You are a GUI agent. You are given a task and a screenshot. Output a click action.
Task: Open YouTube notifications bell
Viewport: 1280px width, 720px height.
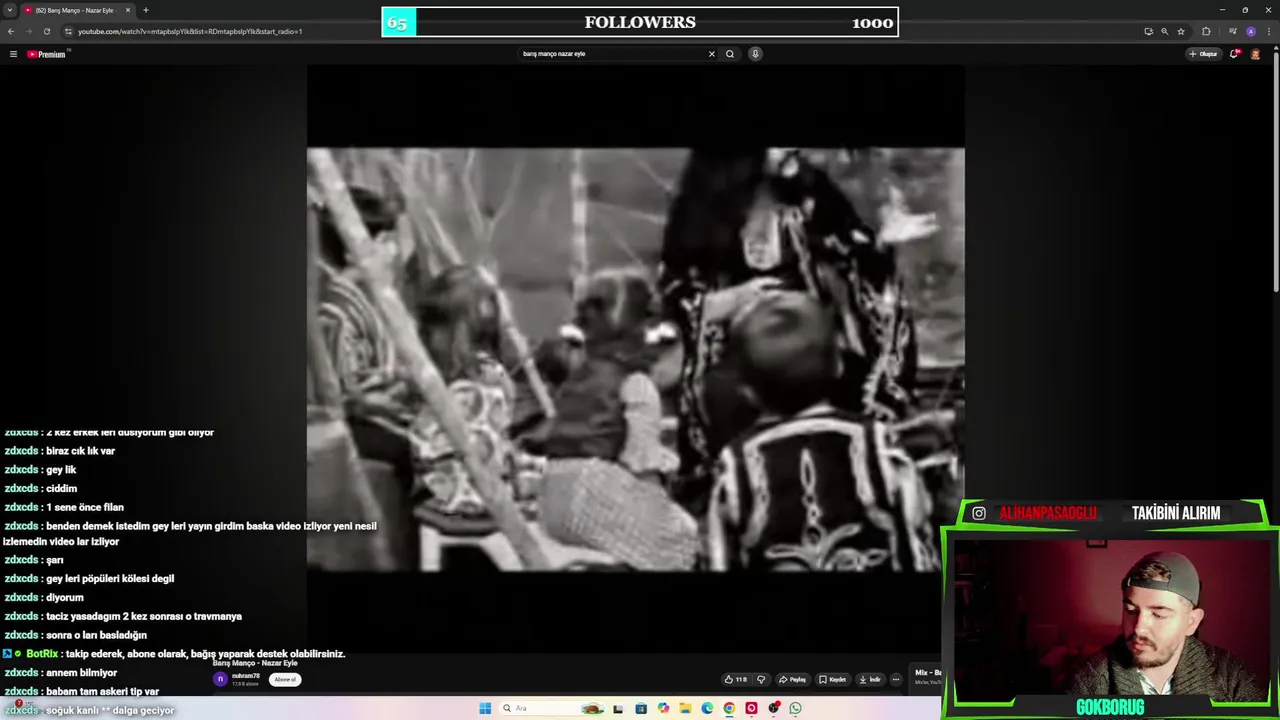click(1234, 54)
